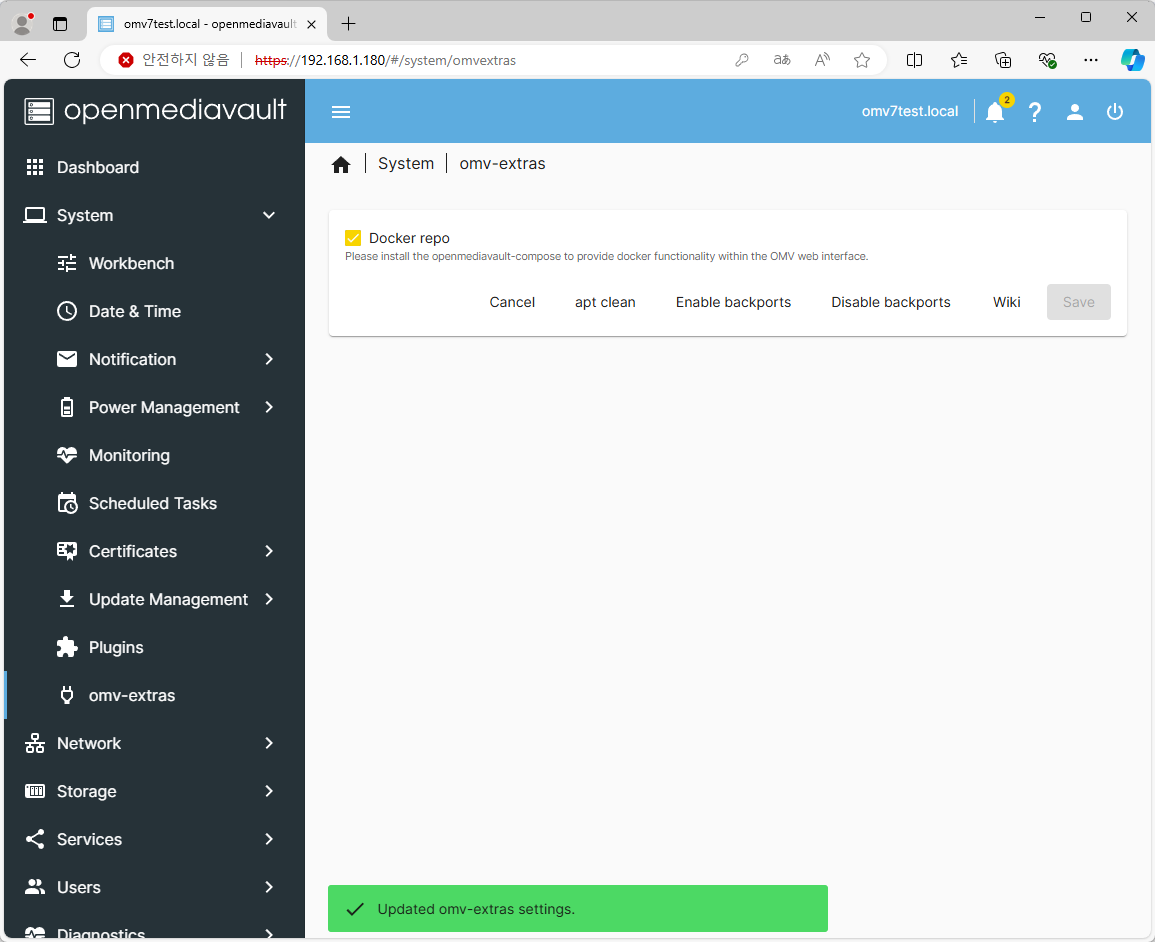Collapse the System menu chevron

point(269,215)
